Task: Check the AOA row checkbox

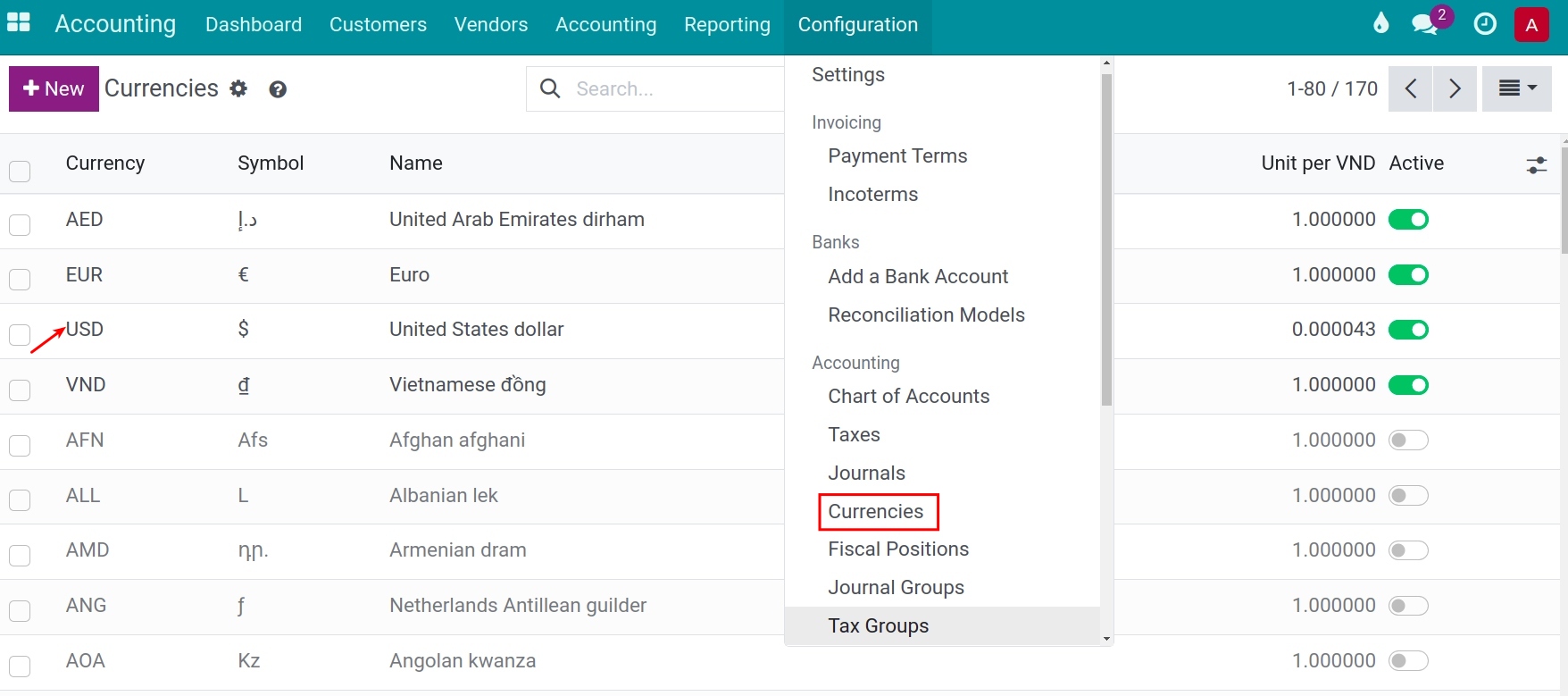Action: (x=20, y=667)
